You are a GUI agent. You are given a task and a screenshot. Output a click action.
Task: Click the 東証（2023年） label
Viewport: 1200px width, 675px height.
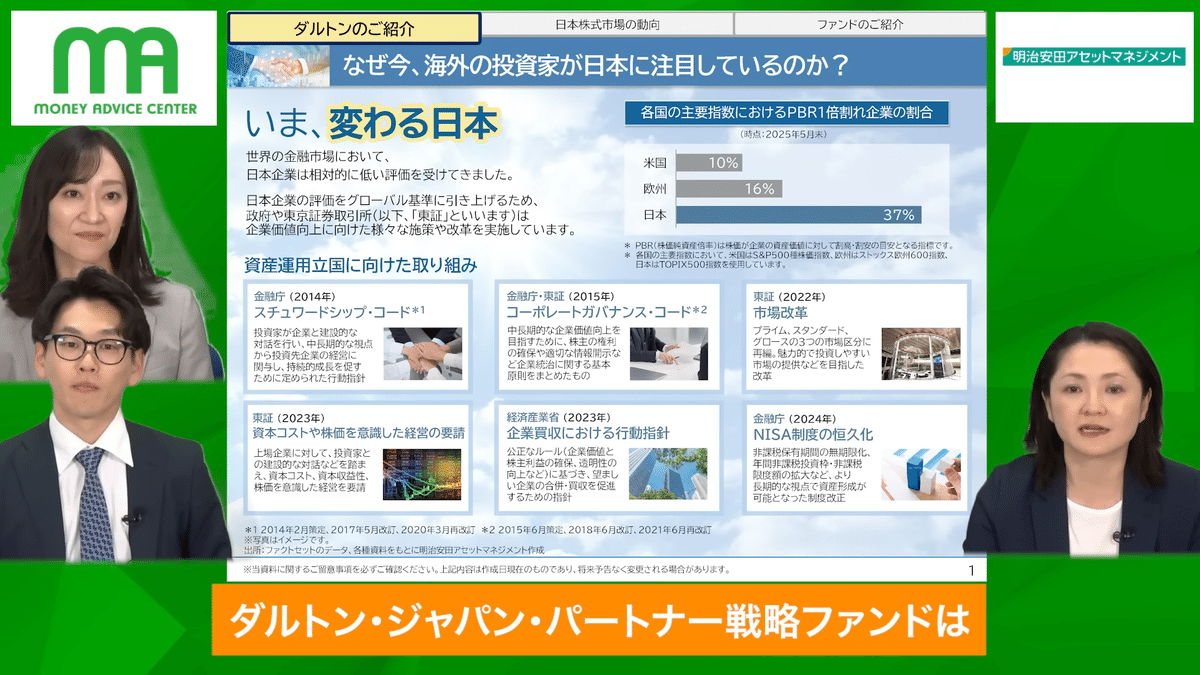coord(290,417)
